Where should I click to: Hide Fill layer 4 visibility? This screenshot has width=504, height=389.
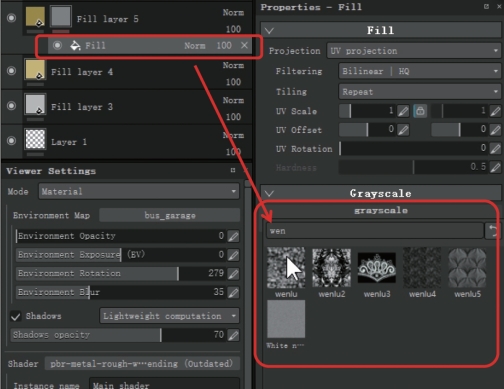(x=12, y=71)
